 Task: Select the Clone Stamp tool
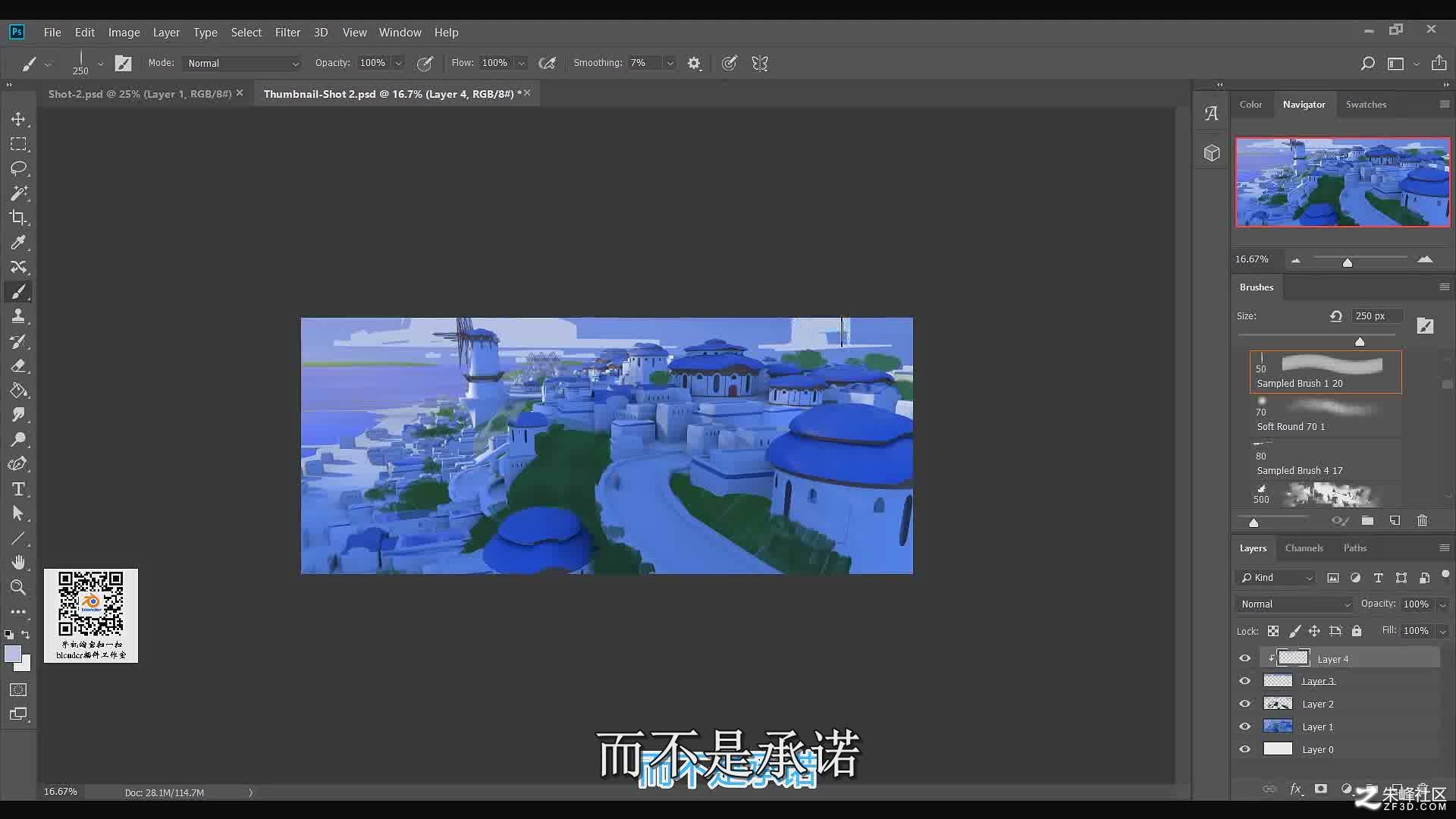pos(18,316)
